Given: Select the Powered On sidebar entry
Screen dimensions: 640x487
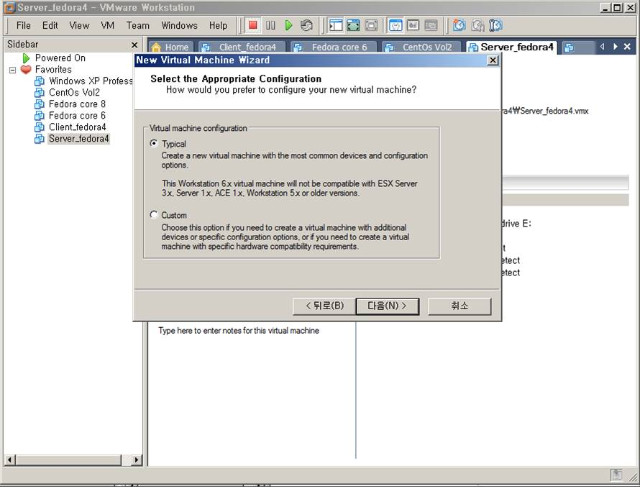Looking at the screenshot, I should click(x=60, y=58).
